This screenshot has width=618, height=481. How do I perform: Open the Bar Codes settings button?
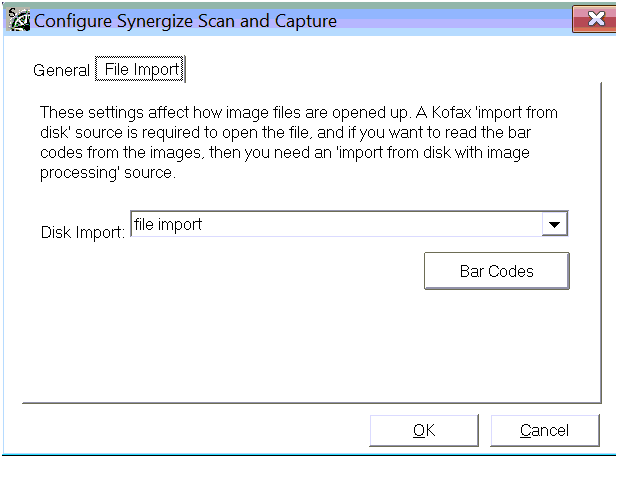tap(497, 271)
